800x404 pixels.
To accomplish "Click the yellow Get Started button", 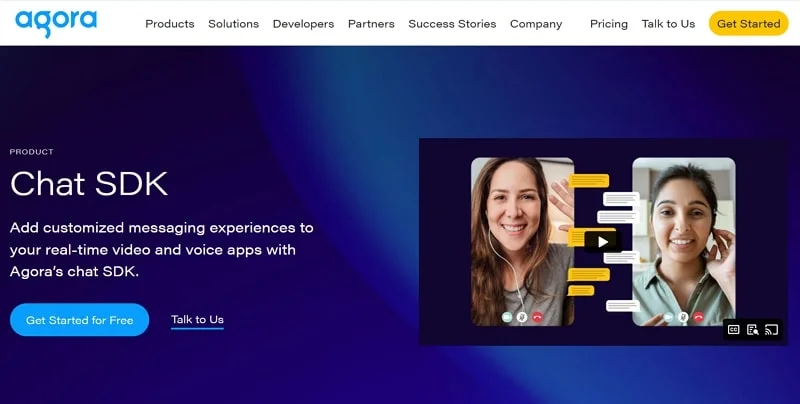I will (x=748, y=23).
